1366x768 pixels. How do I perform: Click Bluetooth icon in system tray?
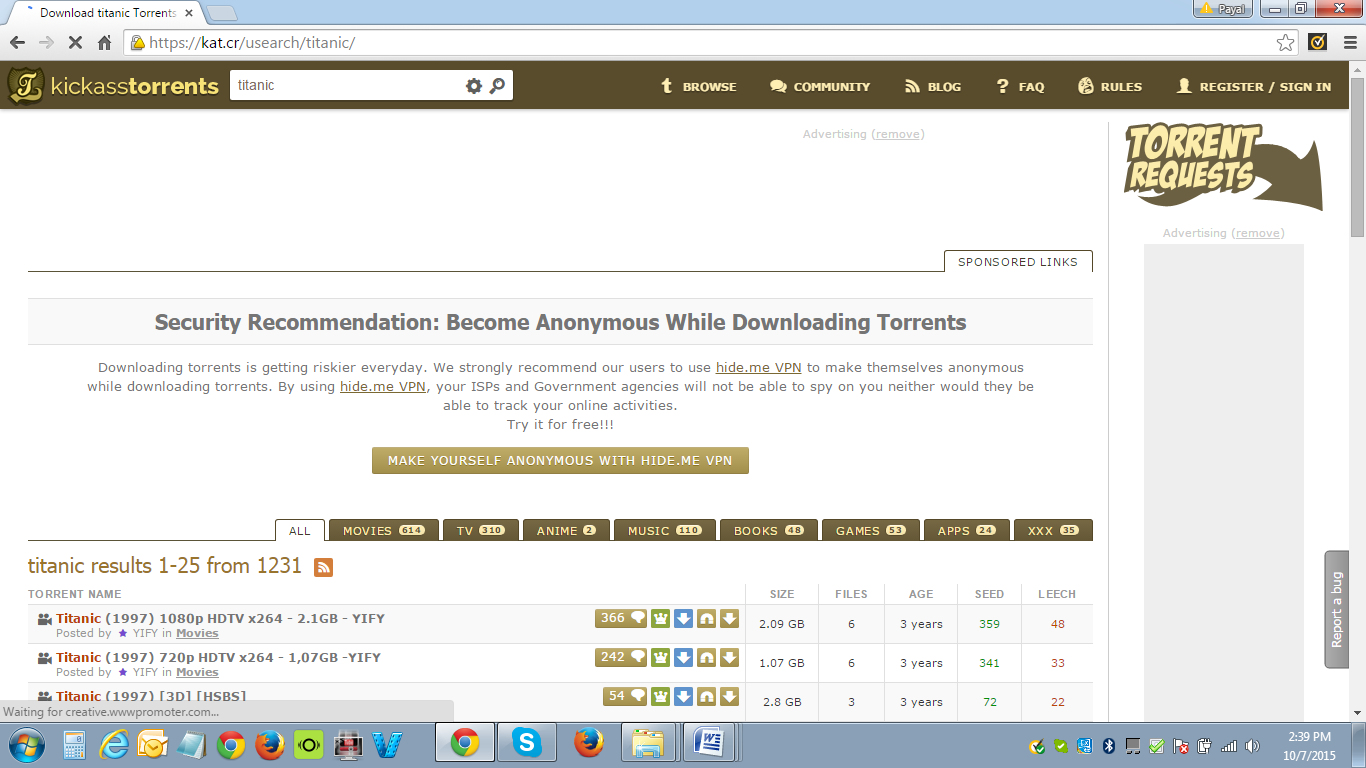pyautogui.click(x=1108, y=746)
